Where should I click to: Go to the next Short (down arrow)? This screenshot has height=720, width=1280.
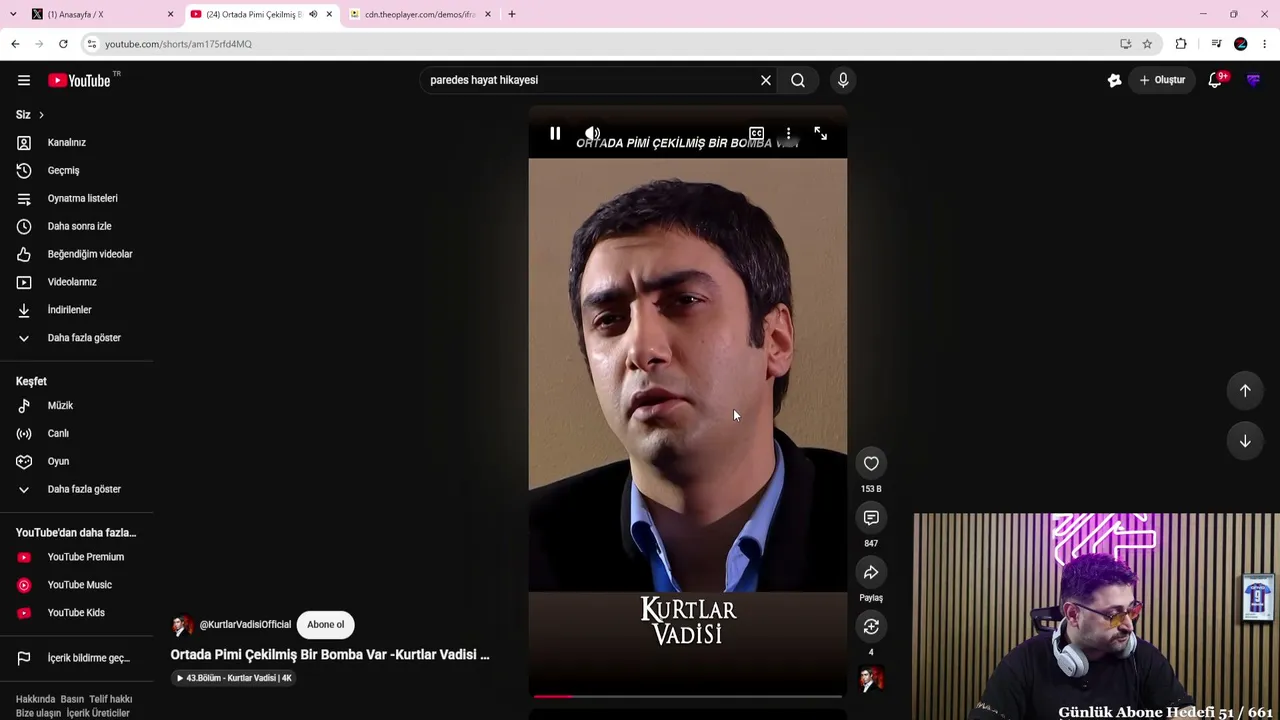[x=1245, y=441]
